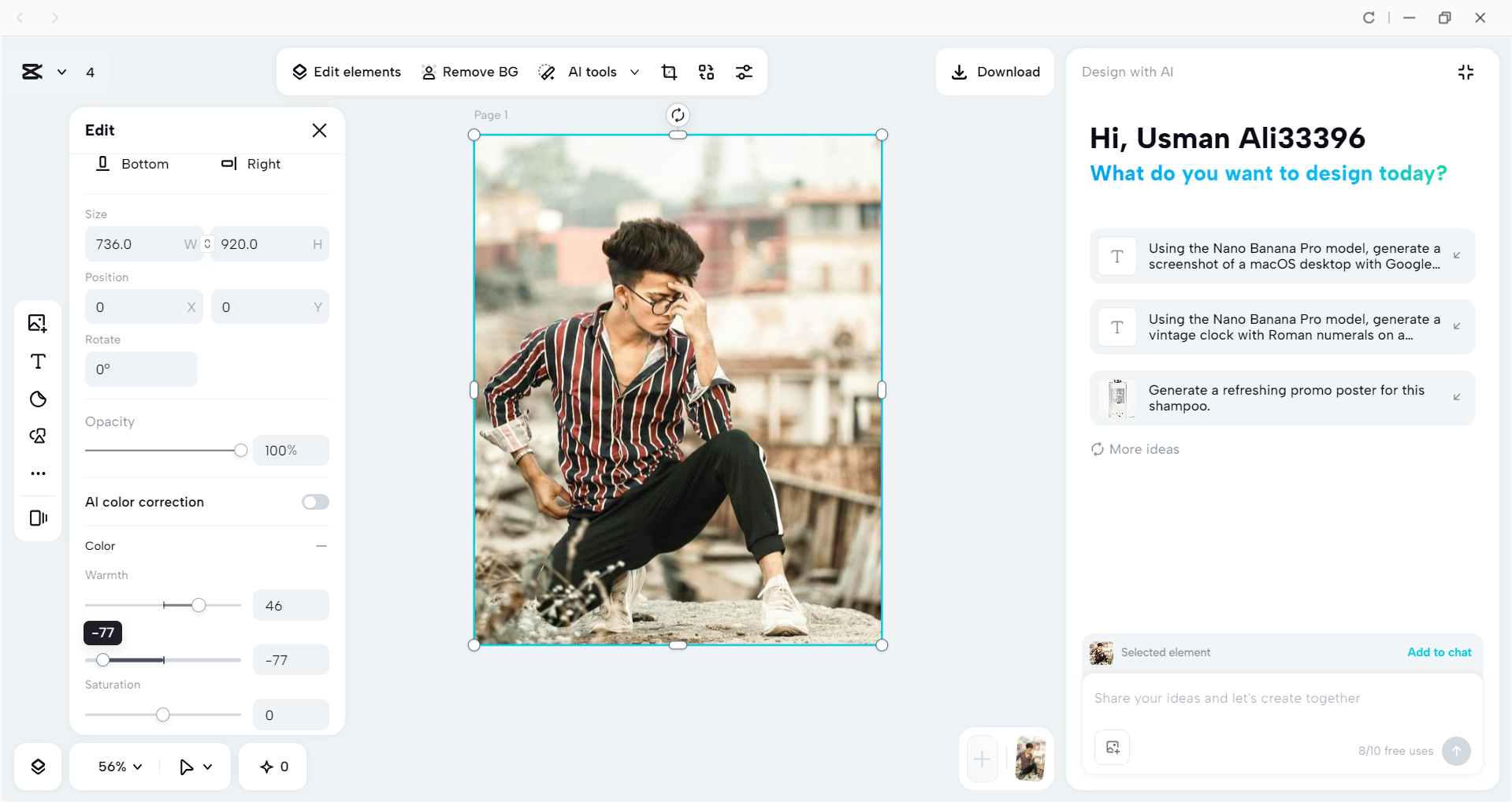Click the selected element thumbnail in chat
The width and height of the screenshot is (1512, 802).
tap(1101, 652)
